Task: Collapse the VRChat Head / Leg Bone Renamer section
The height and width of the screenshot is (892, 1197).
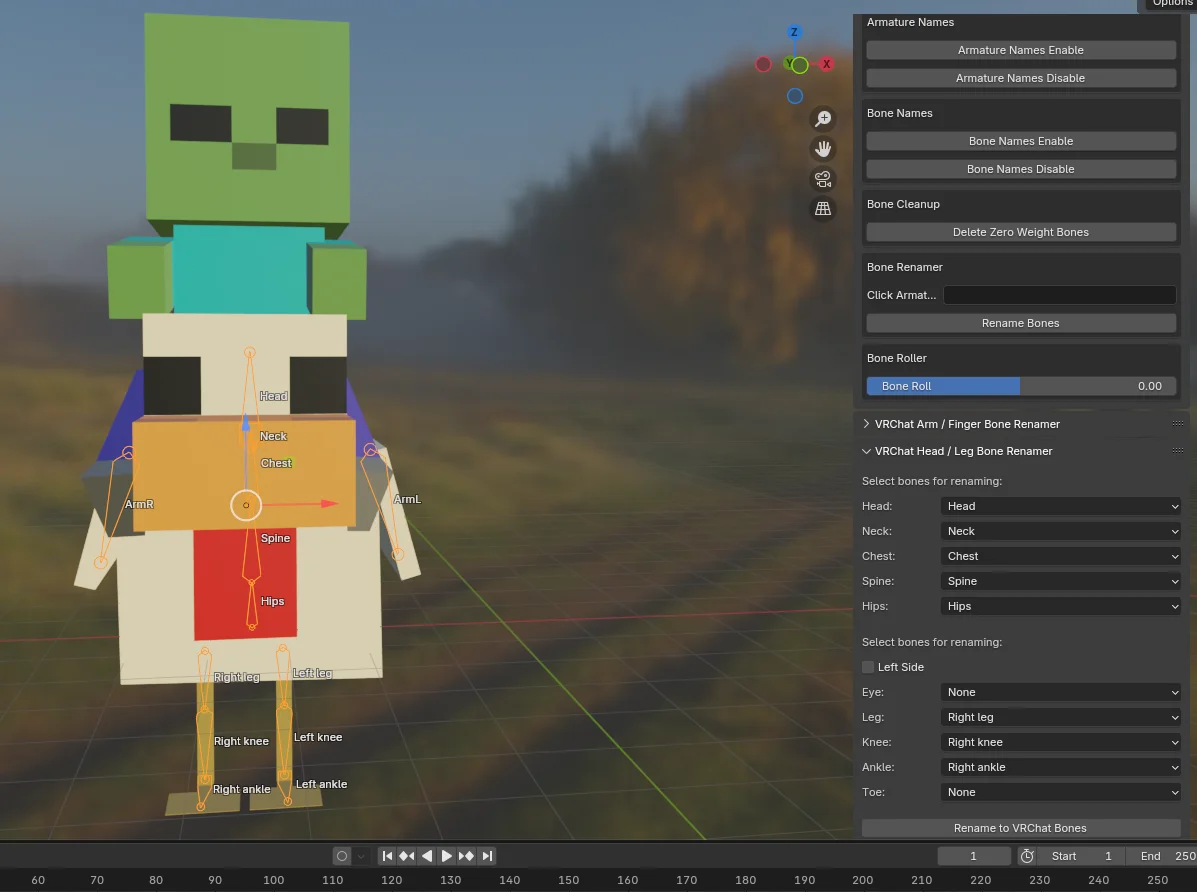Action: [x=963, y=451]
